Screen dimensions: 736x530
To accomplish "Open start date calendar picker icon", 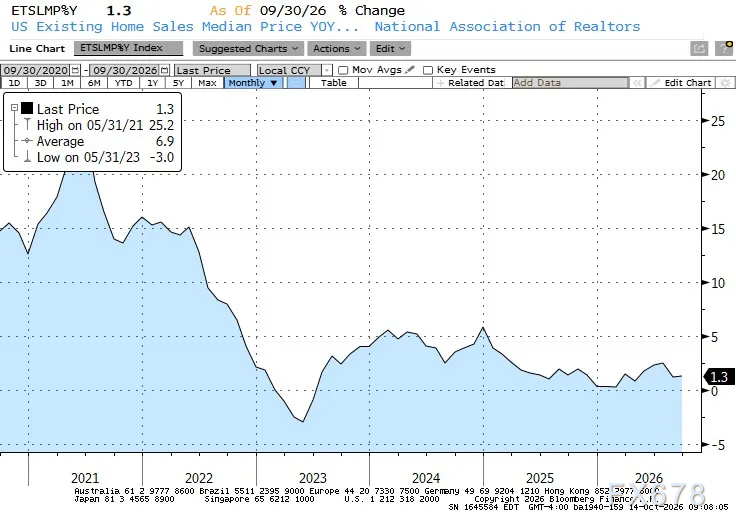I will (x=76, y=70).
